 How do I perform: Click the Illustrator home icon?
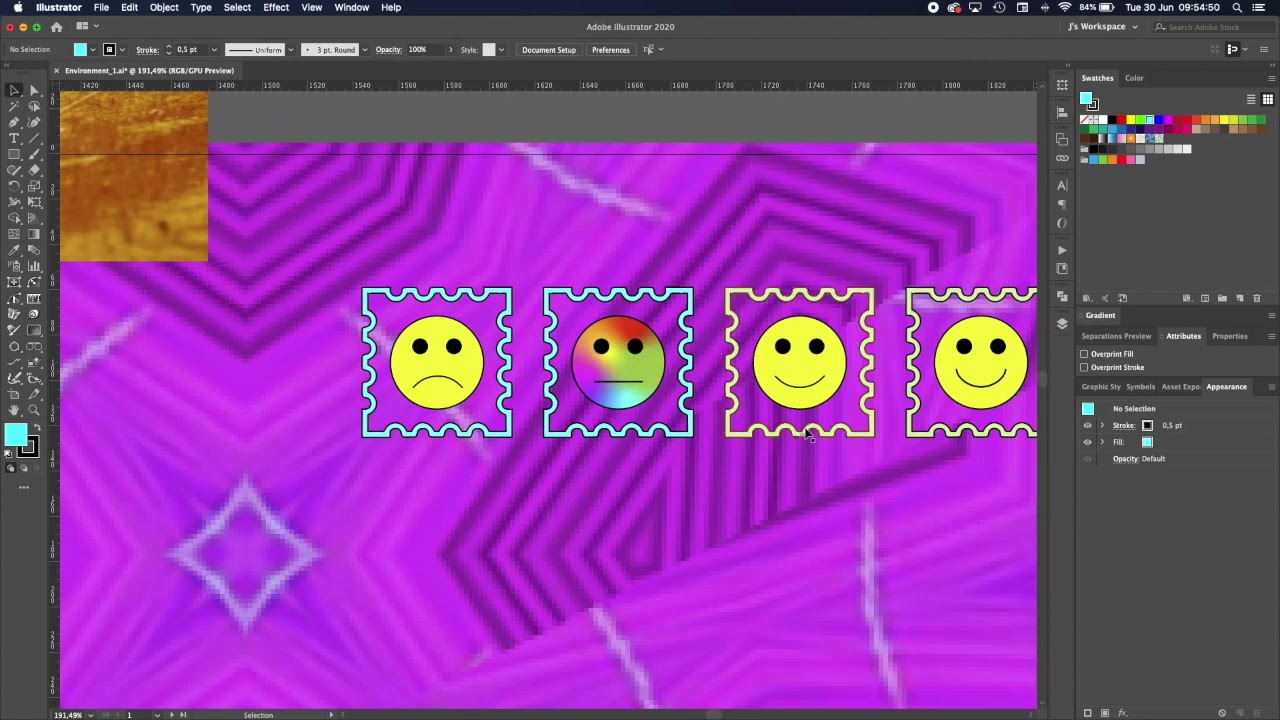56,27
